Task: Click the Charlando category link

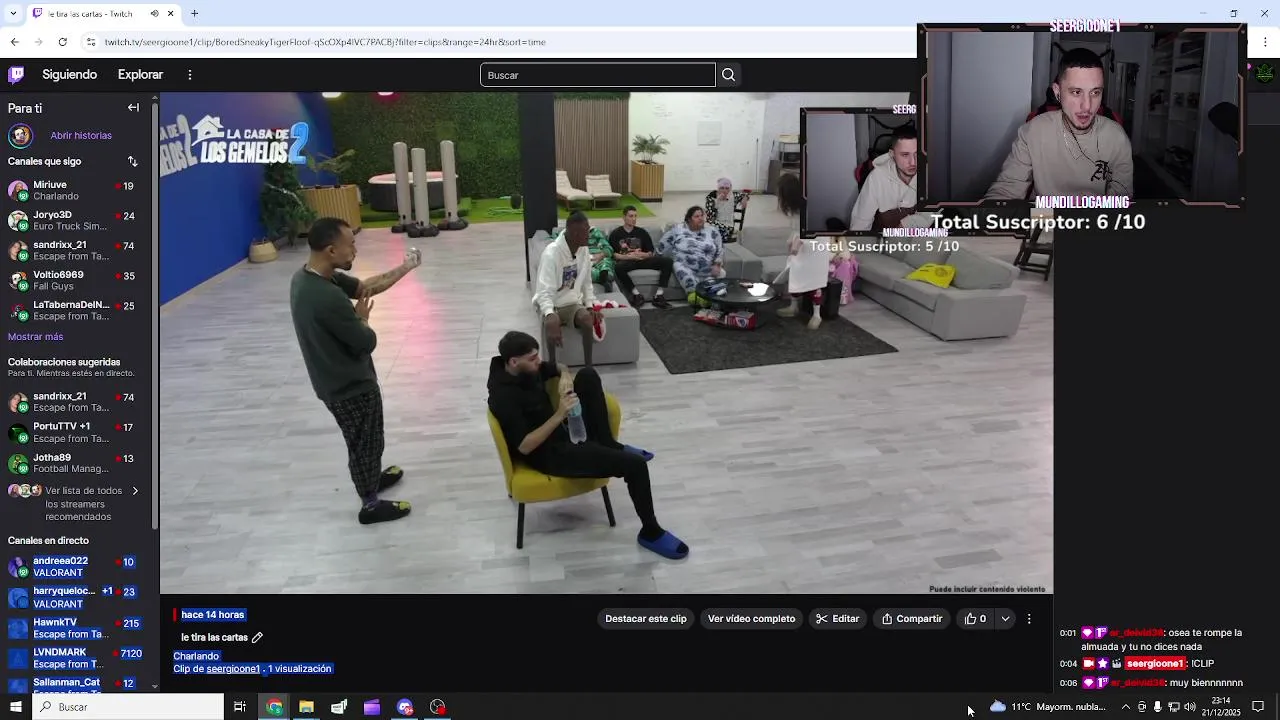Action: (196, 656)
